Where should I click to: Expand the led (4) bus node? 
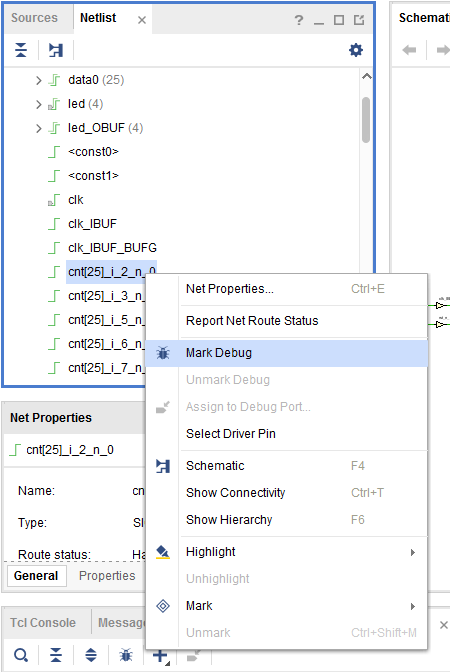tap(39, 104)
